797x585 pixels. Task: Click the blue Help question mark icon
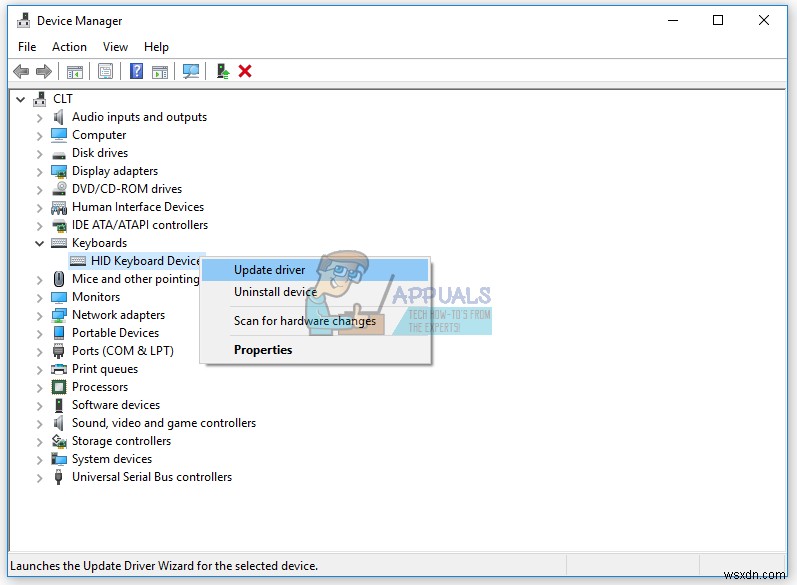click(x=136, y=71)
